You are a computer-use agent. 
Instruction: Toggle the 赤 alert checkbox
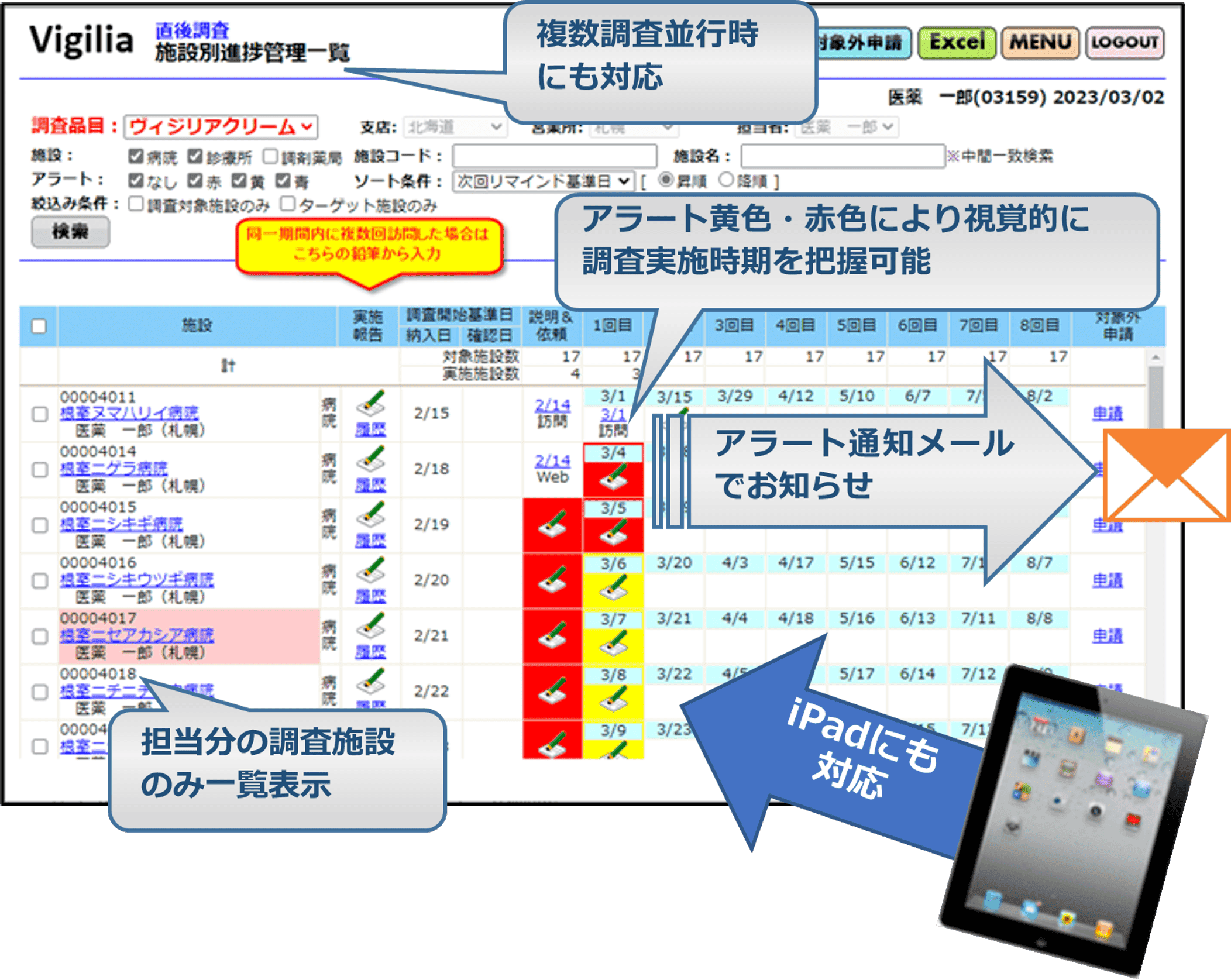195,181
